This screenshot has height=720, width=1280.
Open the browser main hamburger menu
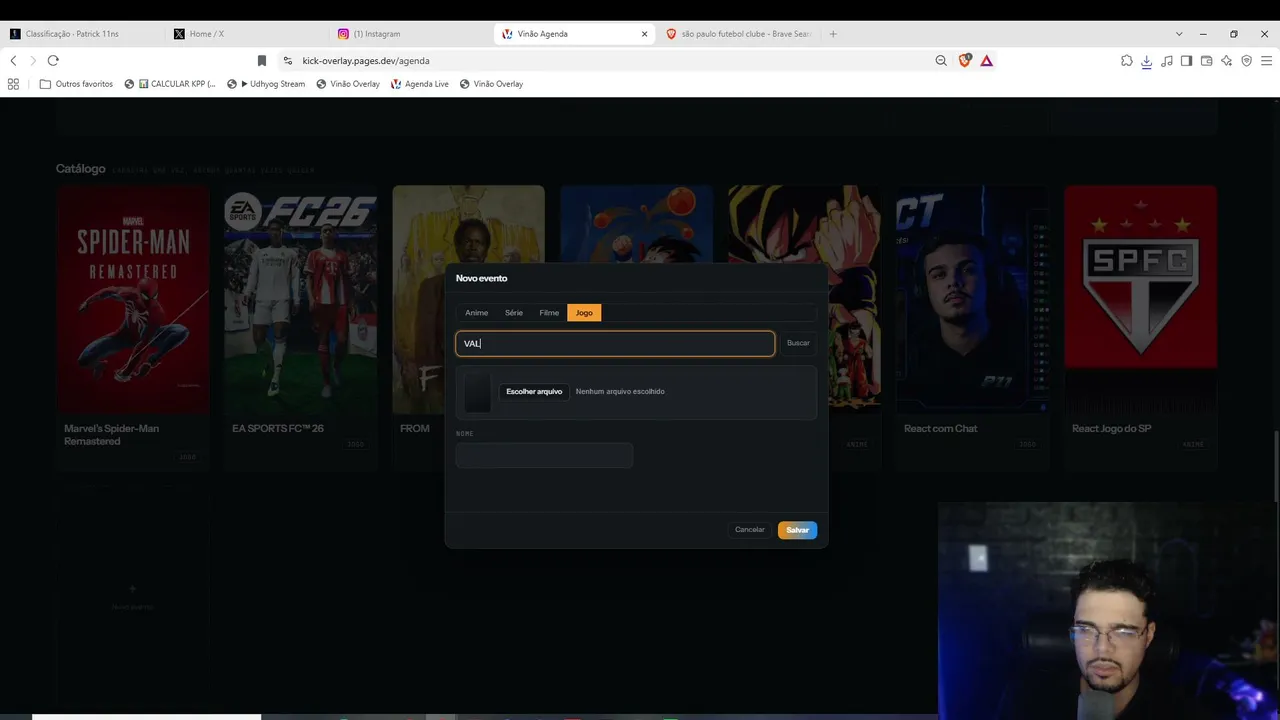pyautogui.click(x=1267, y=61)
